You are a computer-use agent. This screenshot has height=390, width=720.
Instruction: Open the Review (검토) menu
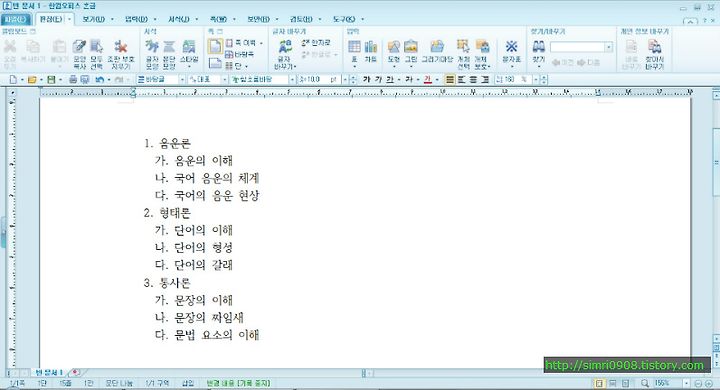[301, 19]
